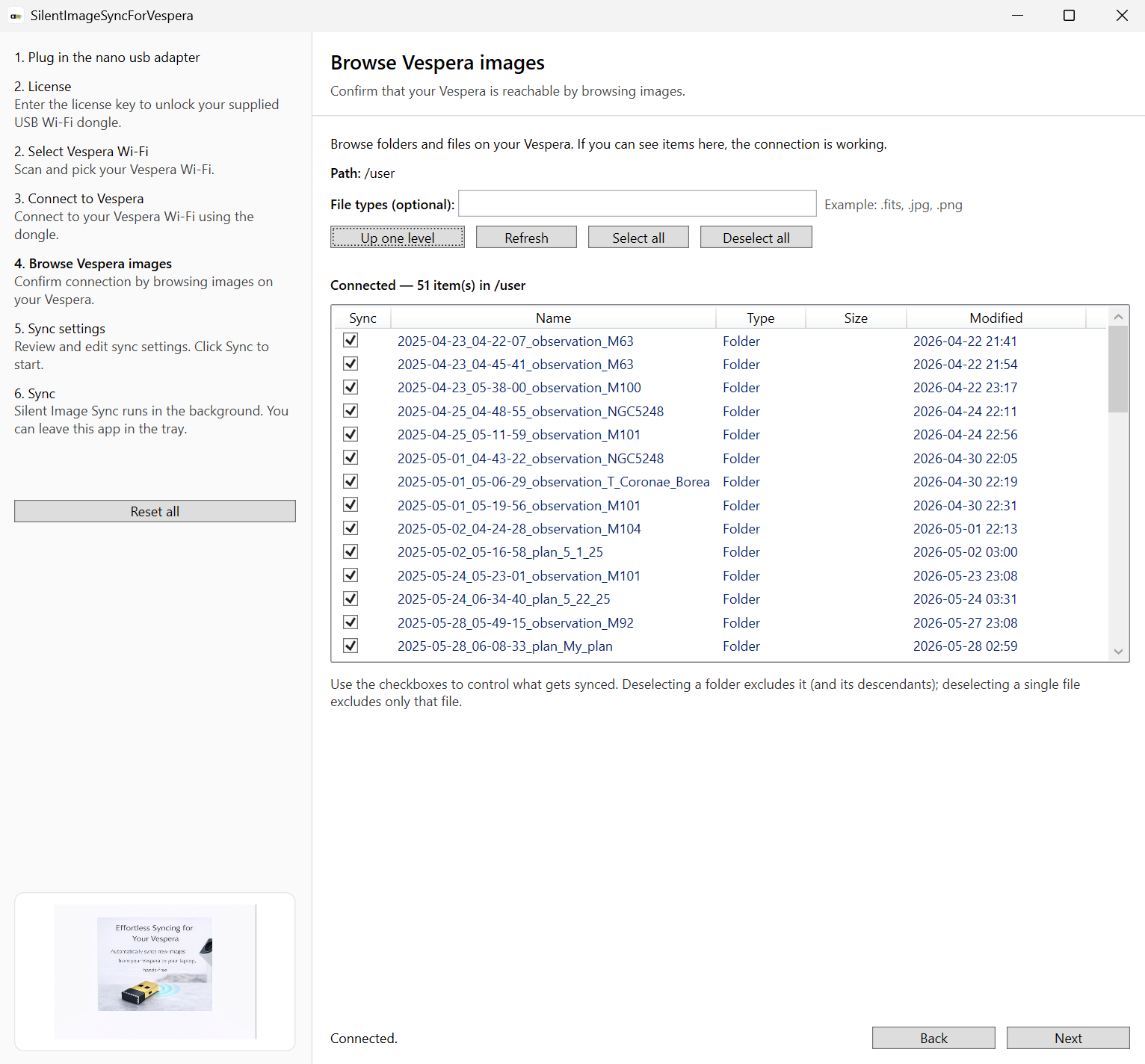Sort list by the Modified column header
This screenshot has height=1064, width=1145.
(996, 318)
